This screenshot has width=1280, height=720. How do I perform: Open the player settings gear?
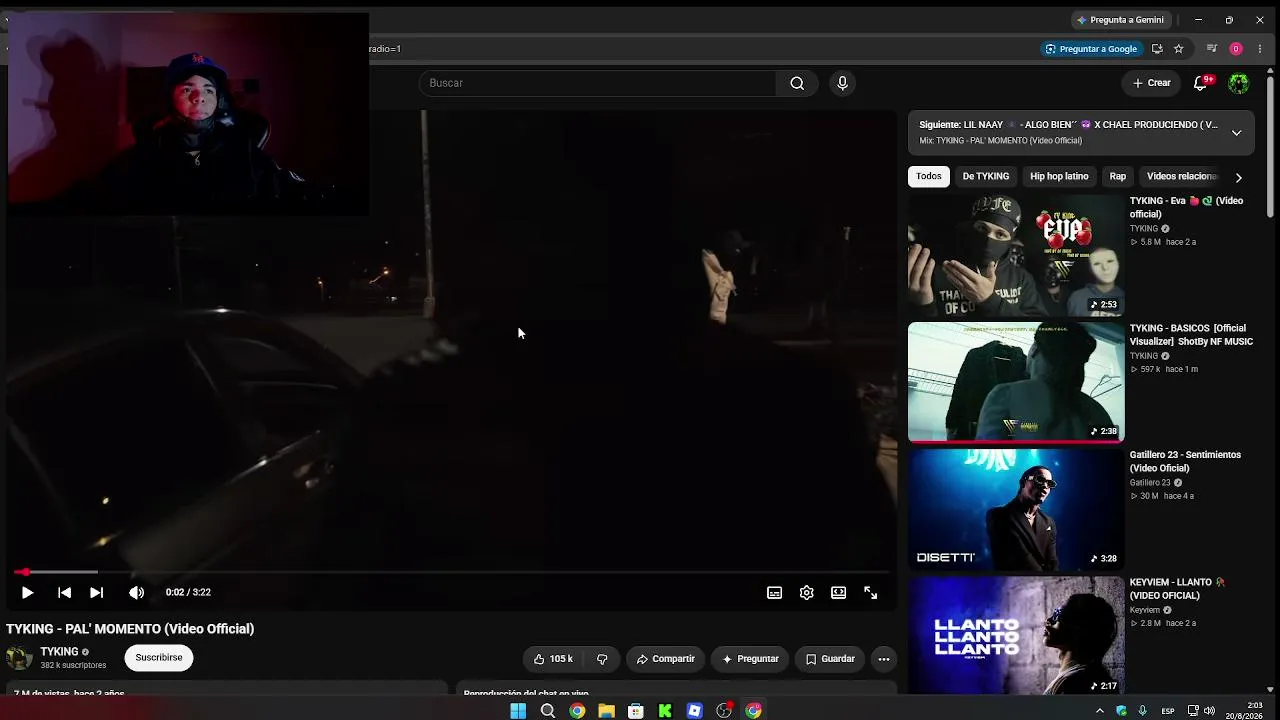(807, 593)
